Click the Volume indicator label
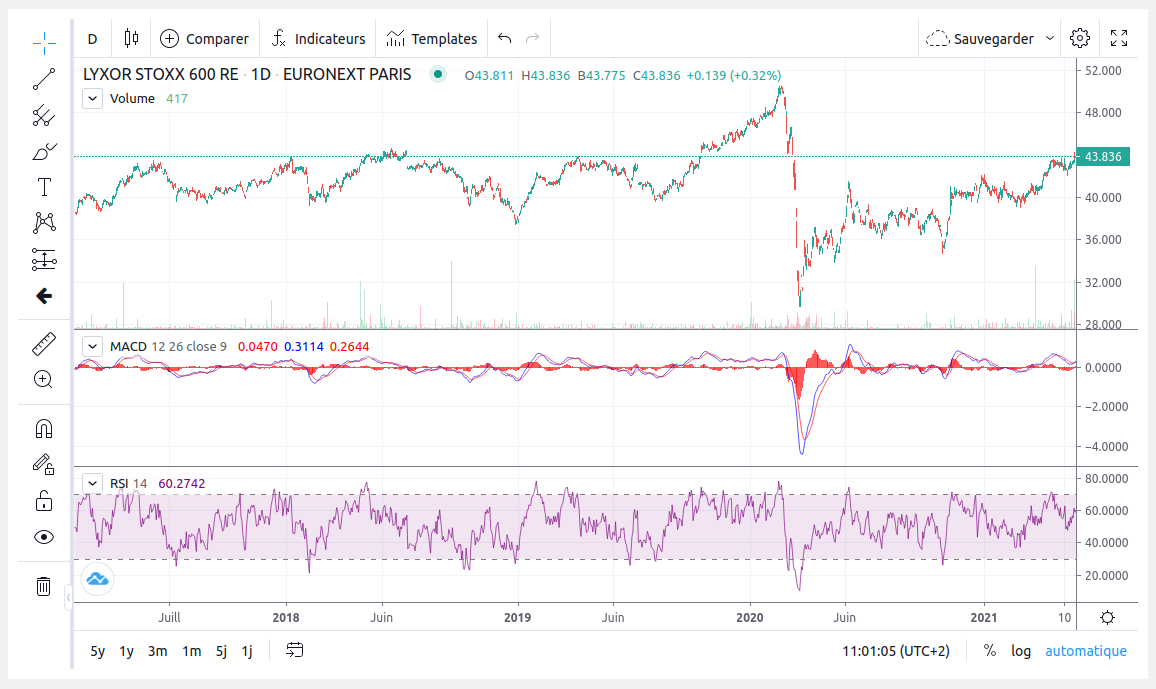Screen dimensions: 1156x689 pyautogui.click(x=132, y=99)
